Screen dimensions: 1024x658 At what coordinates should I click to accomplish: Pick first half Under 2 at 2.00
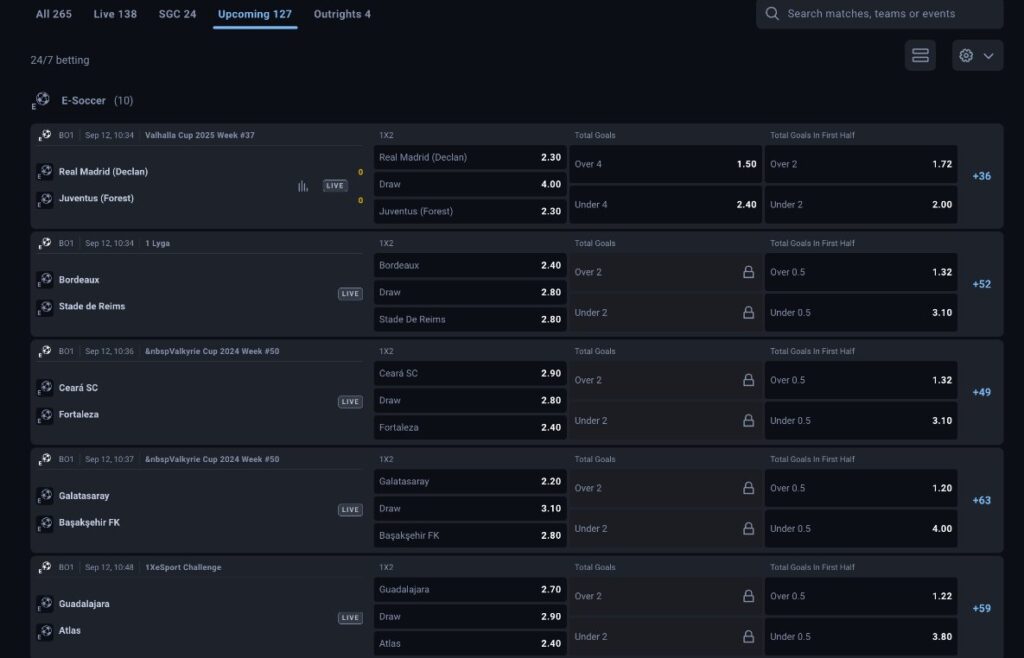click(861, 204)
